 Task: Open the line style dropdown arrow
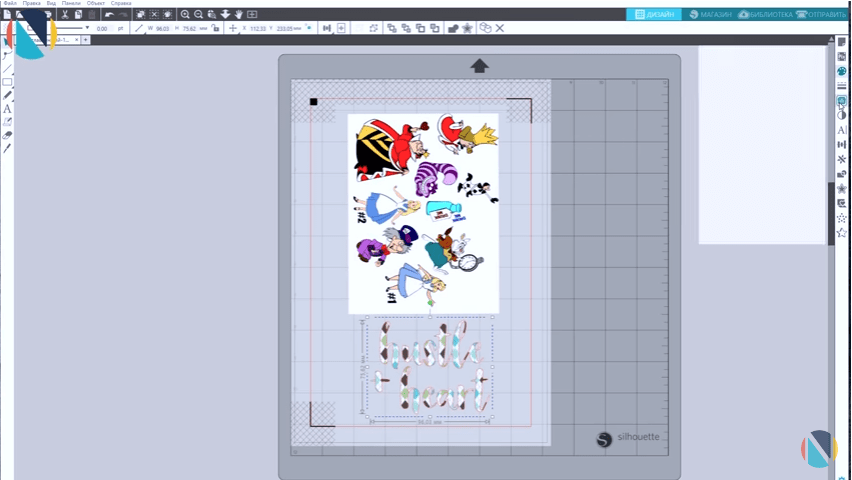coord(87,28)
